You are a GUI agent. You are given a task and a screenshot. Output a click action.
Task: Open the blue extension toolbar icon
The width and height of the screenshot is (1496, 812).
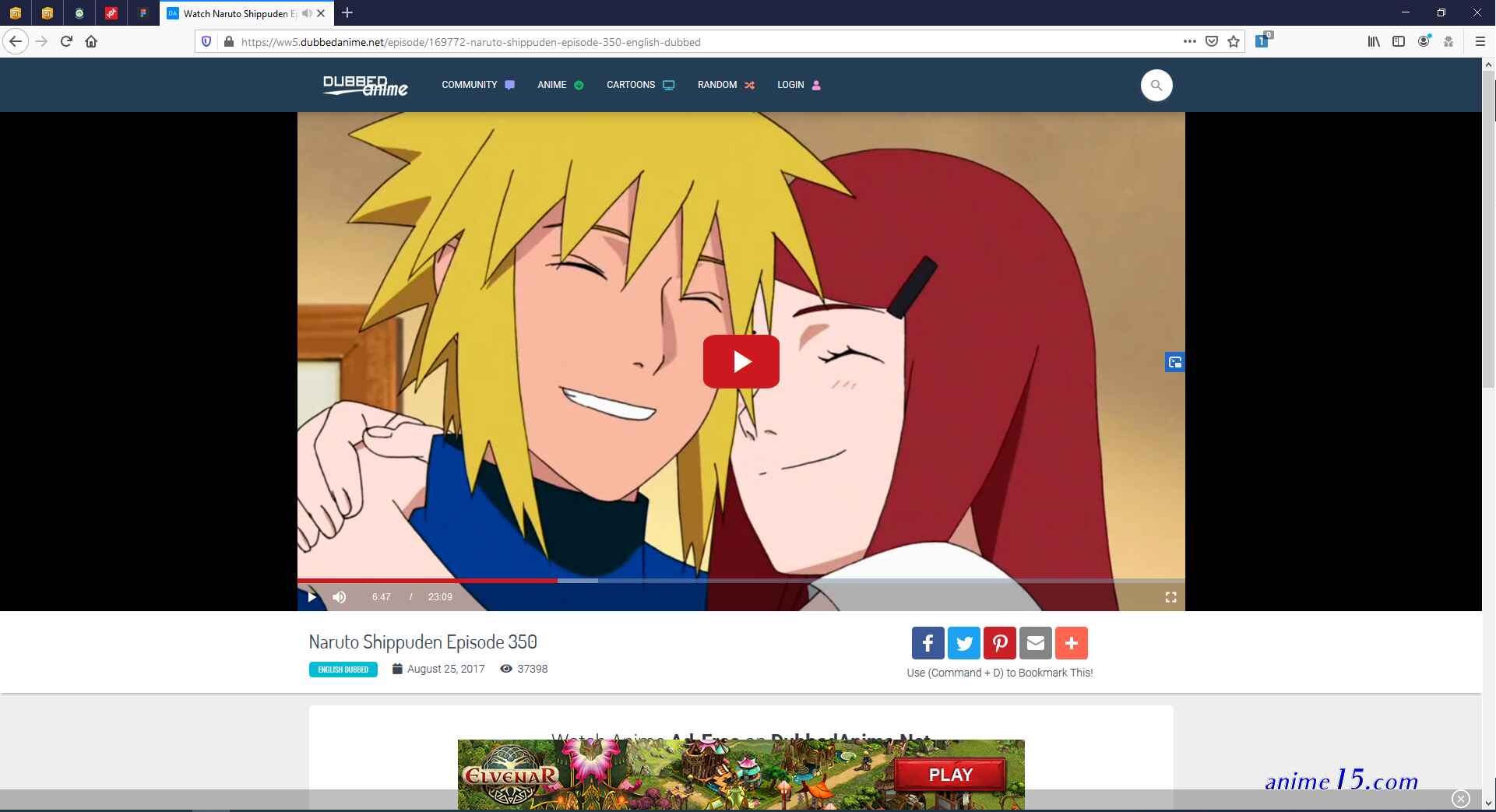[1262, 40]
